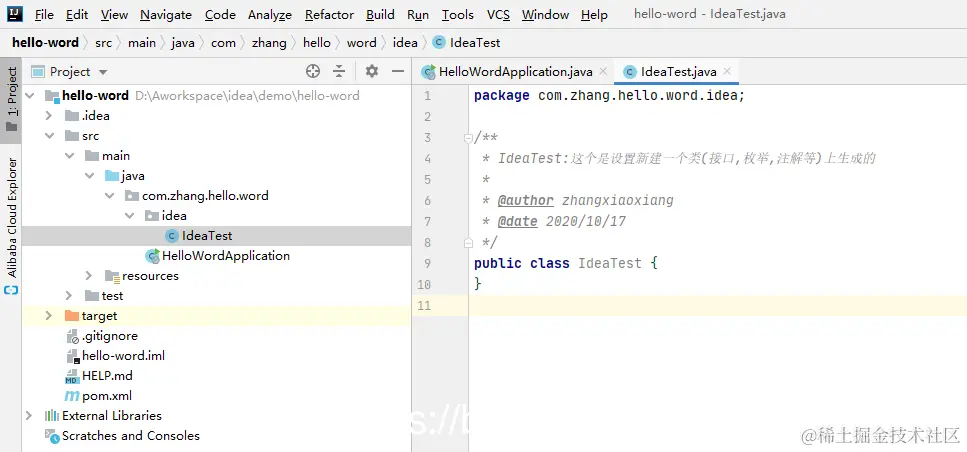Image resolution: width=967 pixels, height=452 pixels.
Task: Click the IntelliJ IDEA logo icon
Action: click(14, 14)
